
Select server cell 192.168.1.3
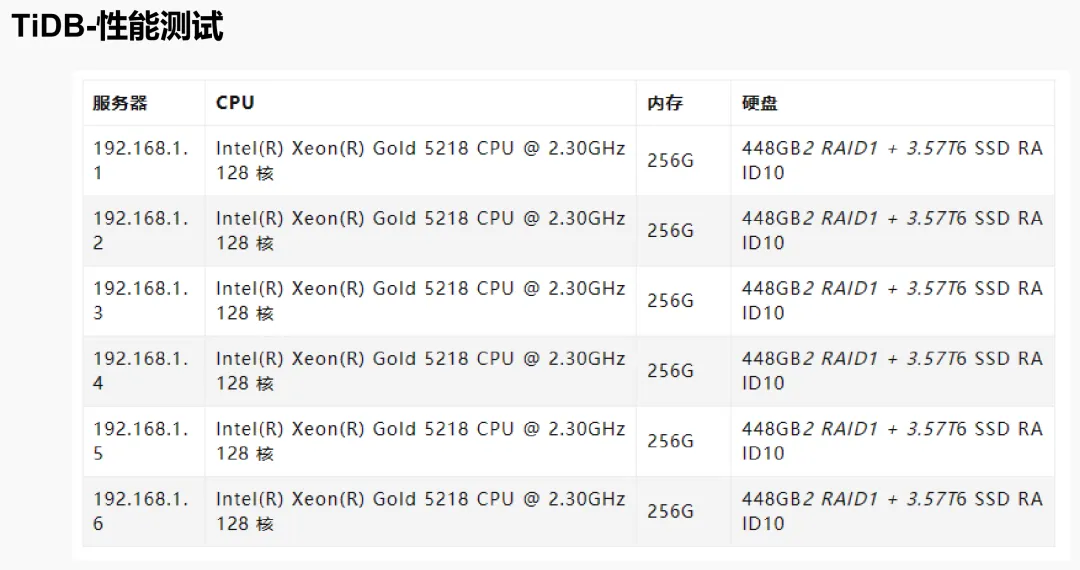(144, 301)
